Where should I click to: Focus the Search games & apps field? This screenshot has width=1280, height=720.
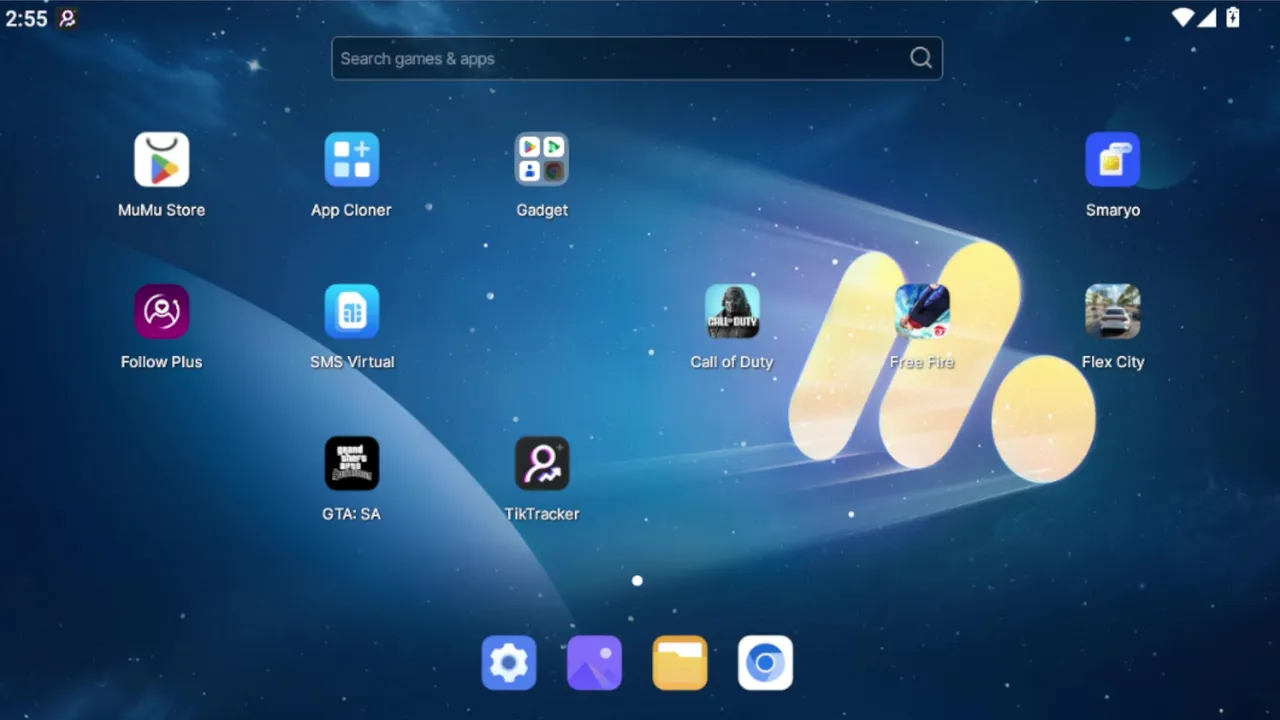637,58
